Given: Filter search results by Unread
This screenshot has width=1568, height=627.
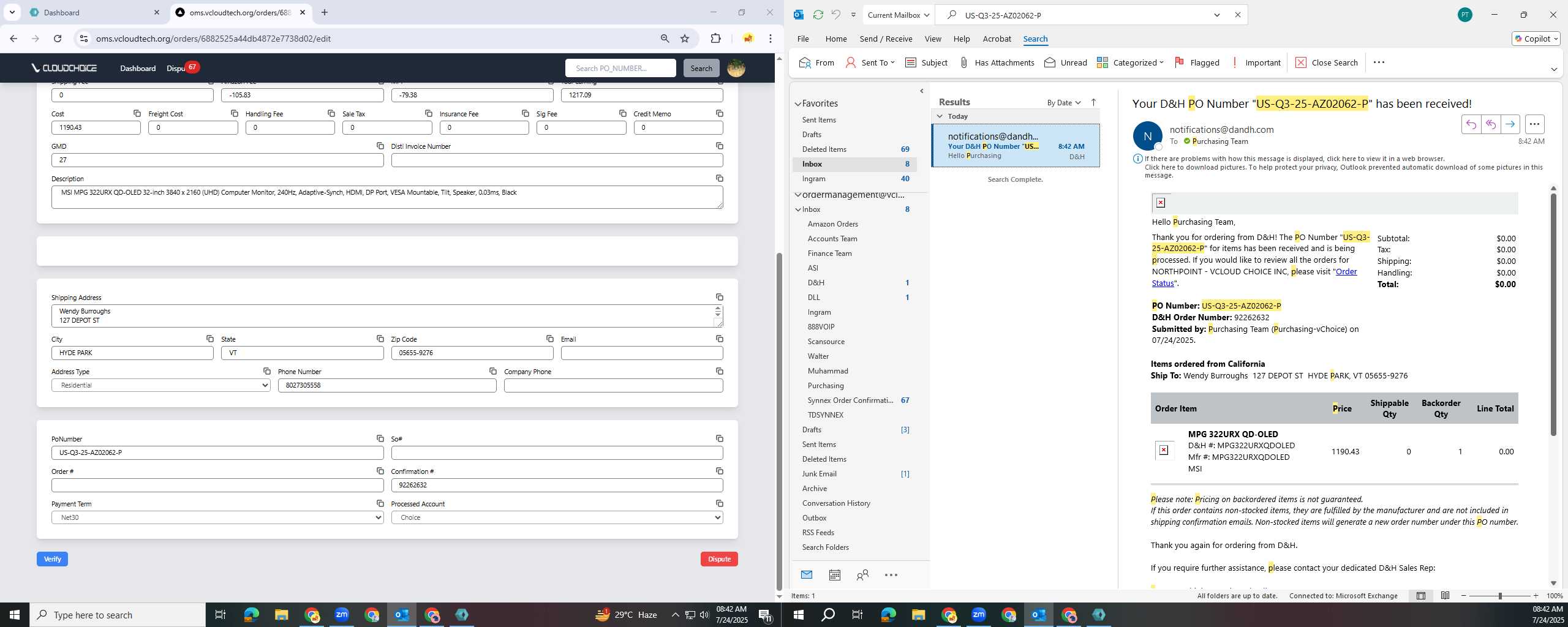Looking at the screenshot, I should pos(1066,62).
